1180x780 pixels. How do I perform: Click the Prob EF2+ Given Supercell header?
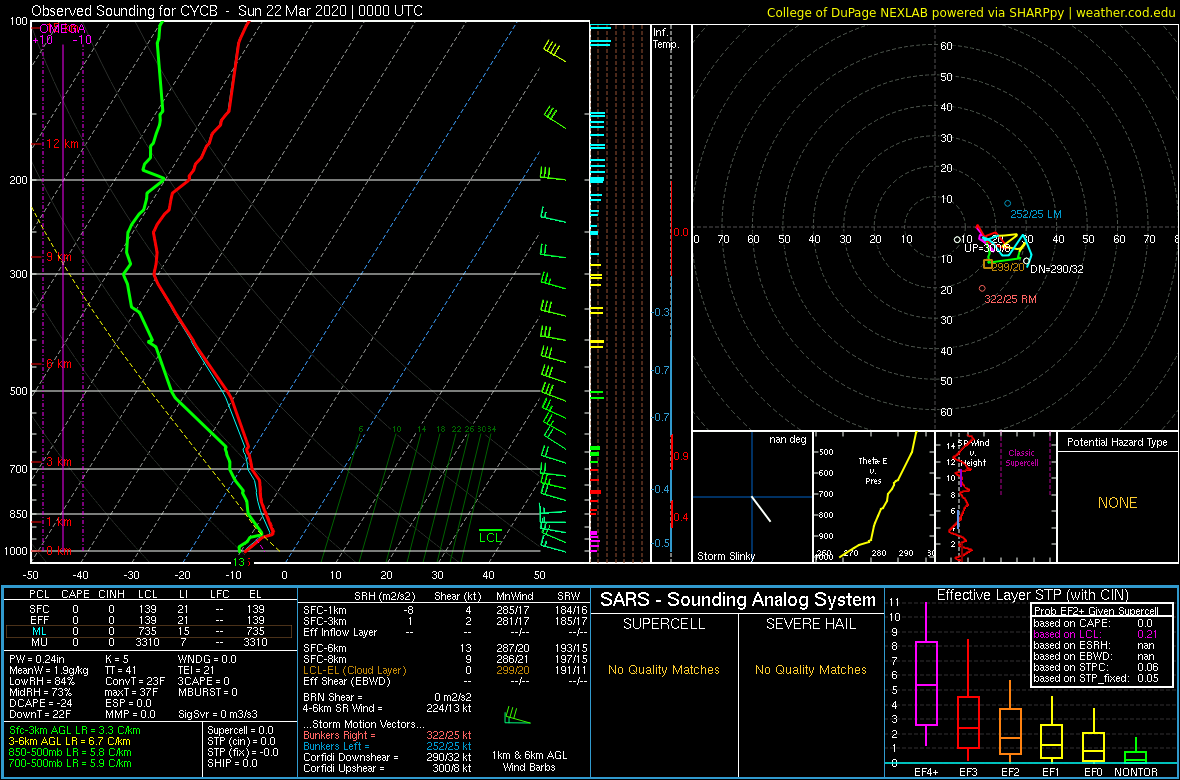click(x=1098, y=611)
